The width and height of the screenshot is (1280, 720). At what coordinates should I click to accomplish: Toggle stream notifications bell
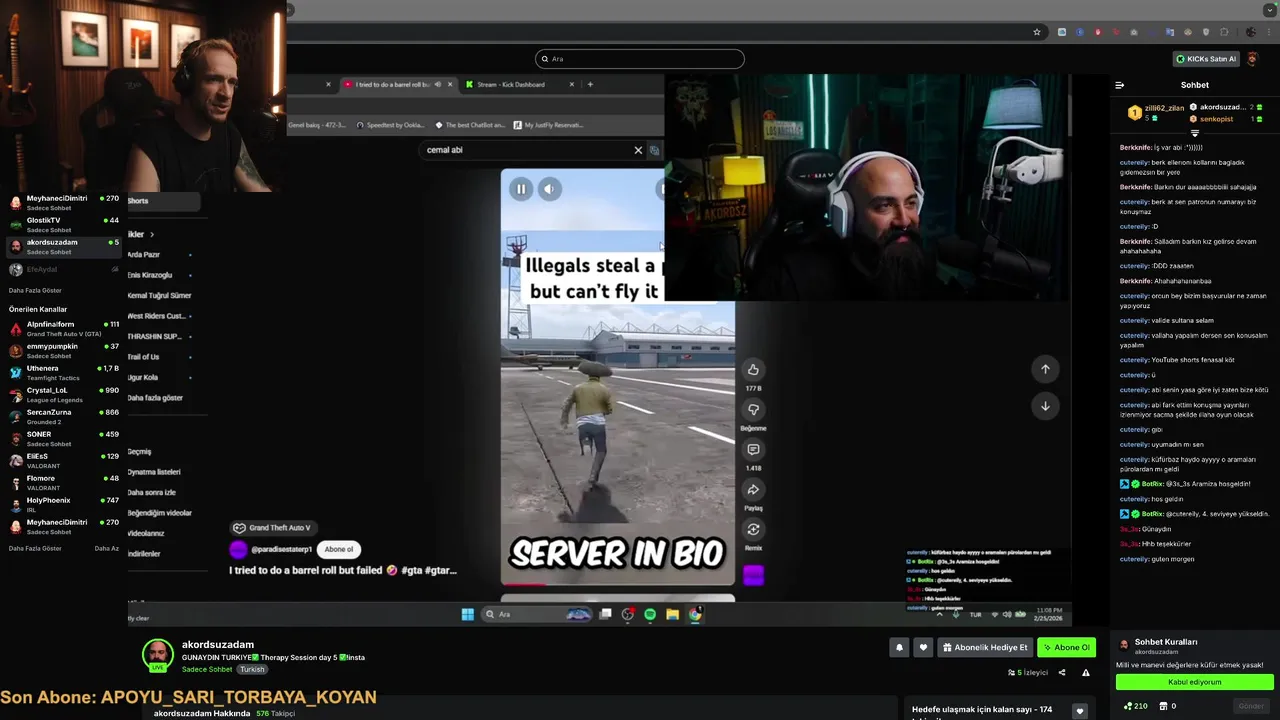pyautogui.click(x=899, y=647)
